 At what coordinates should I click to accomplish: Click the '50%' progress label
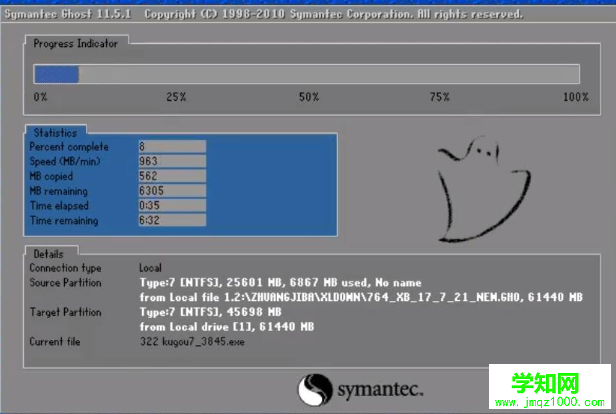coord(309,97)
